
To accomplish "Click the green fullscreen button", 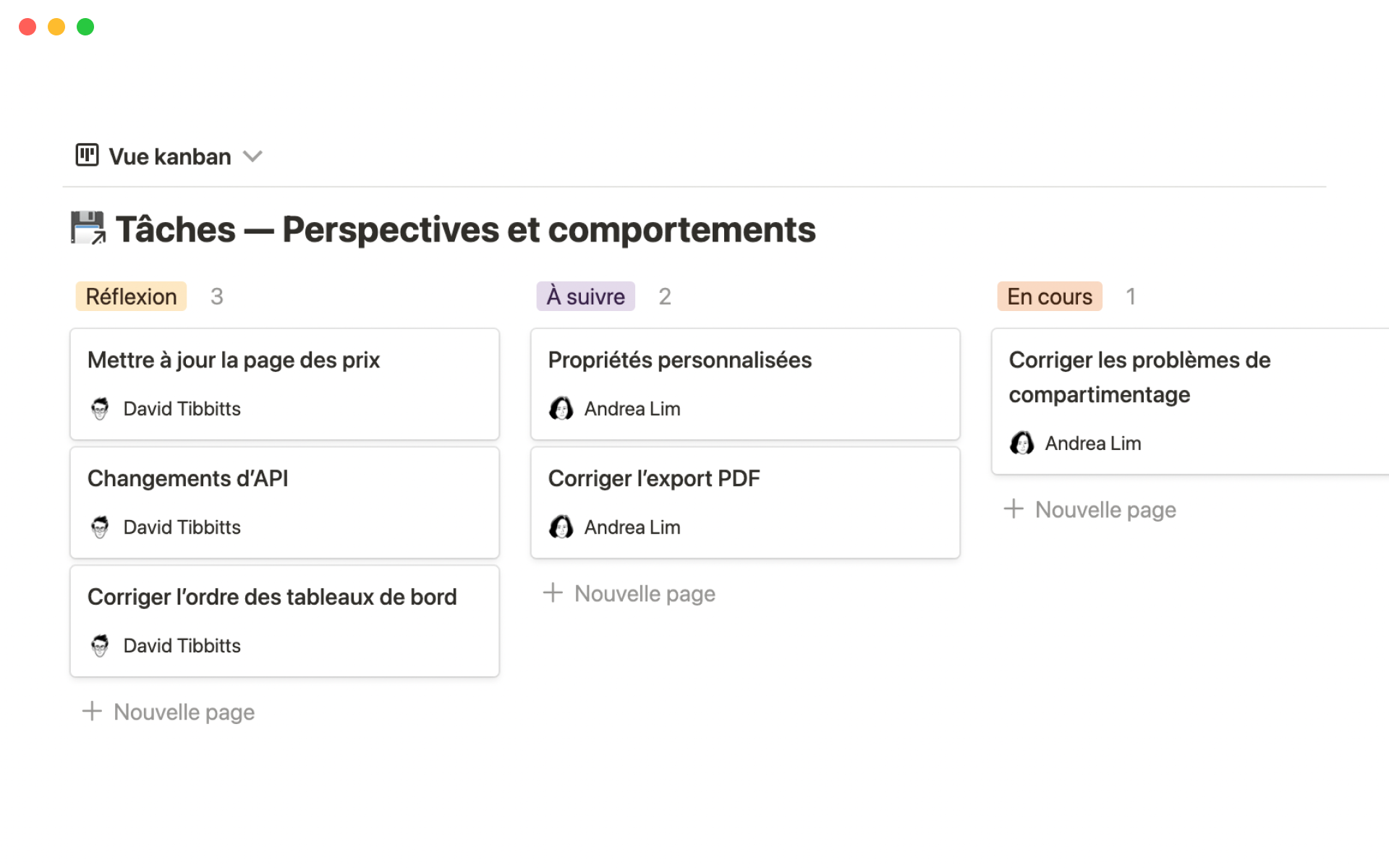I will [85, 26].
